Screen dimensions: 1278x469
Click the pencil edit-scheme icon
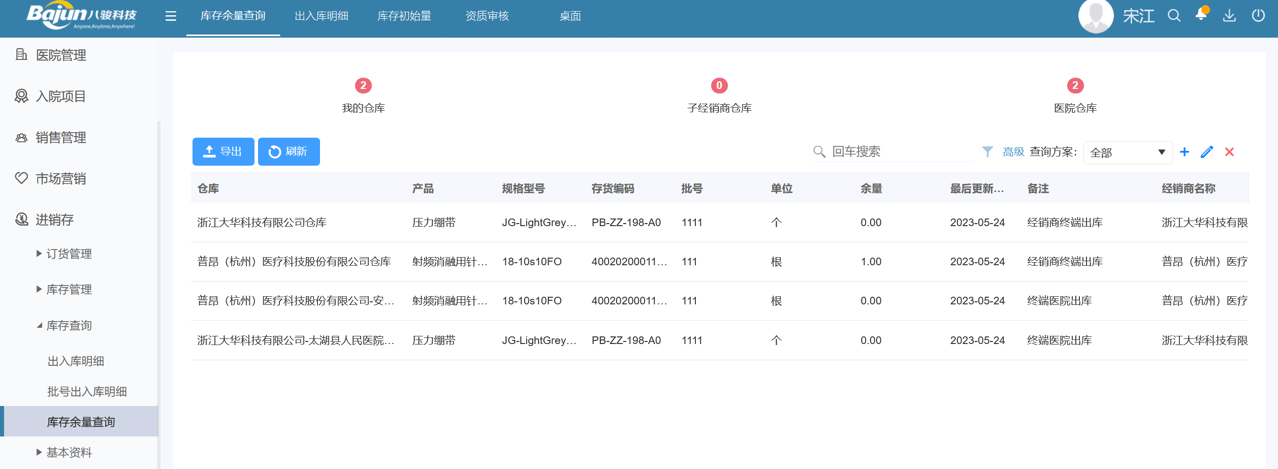[x=1207, y=152]
